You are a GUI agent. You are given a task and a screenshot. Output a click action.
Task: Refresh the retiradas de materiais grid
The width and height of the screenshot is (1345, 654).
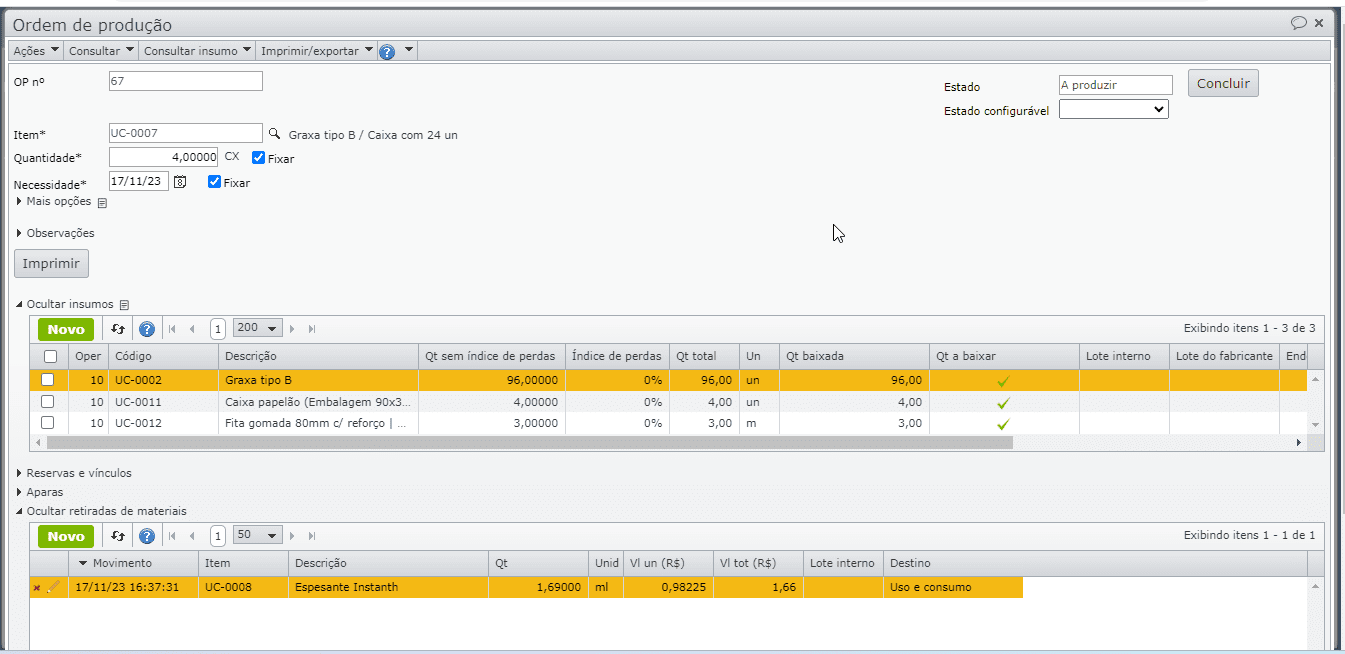[x=118, y=536]
